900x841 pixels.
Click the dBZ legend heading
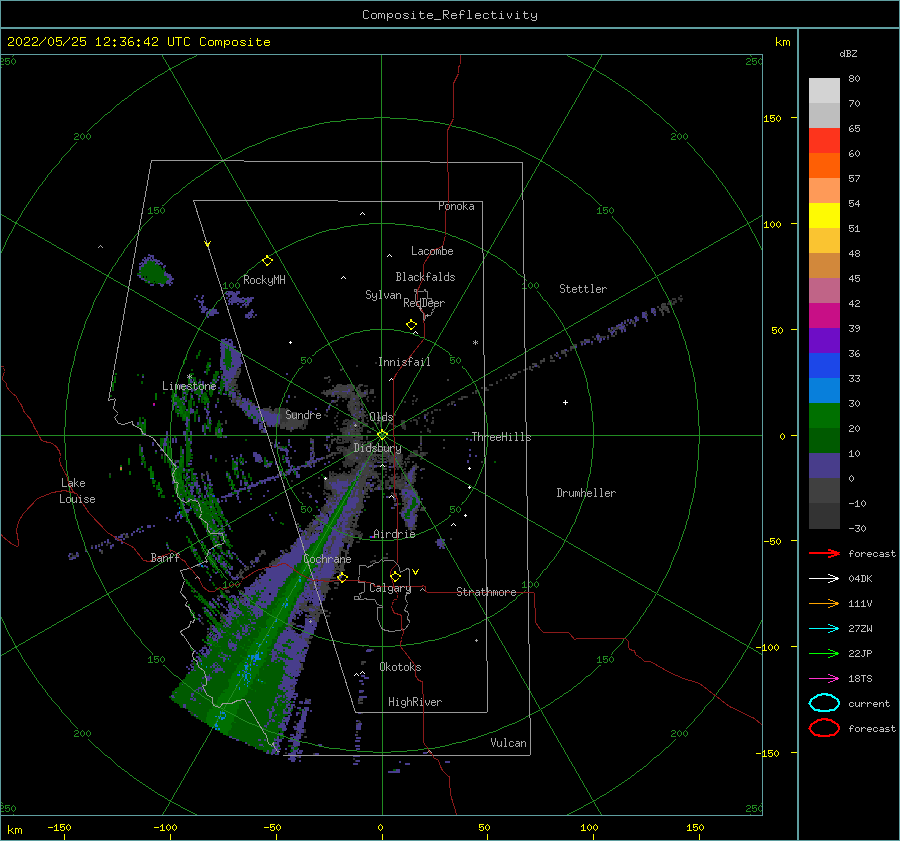(x=848, y=53)
